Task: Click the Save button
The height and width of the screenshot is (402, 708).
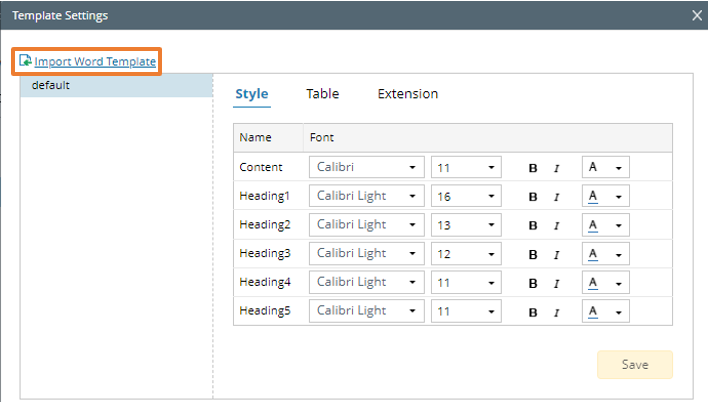Action: (635, 365)
